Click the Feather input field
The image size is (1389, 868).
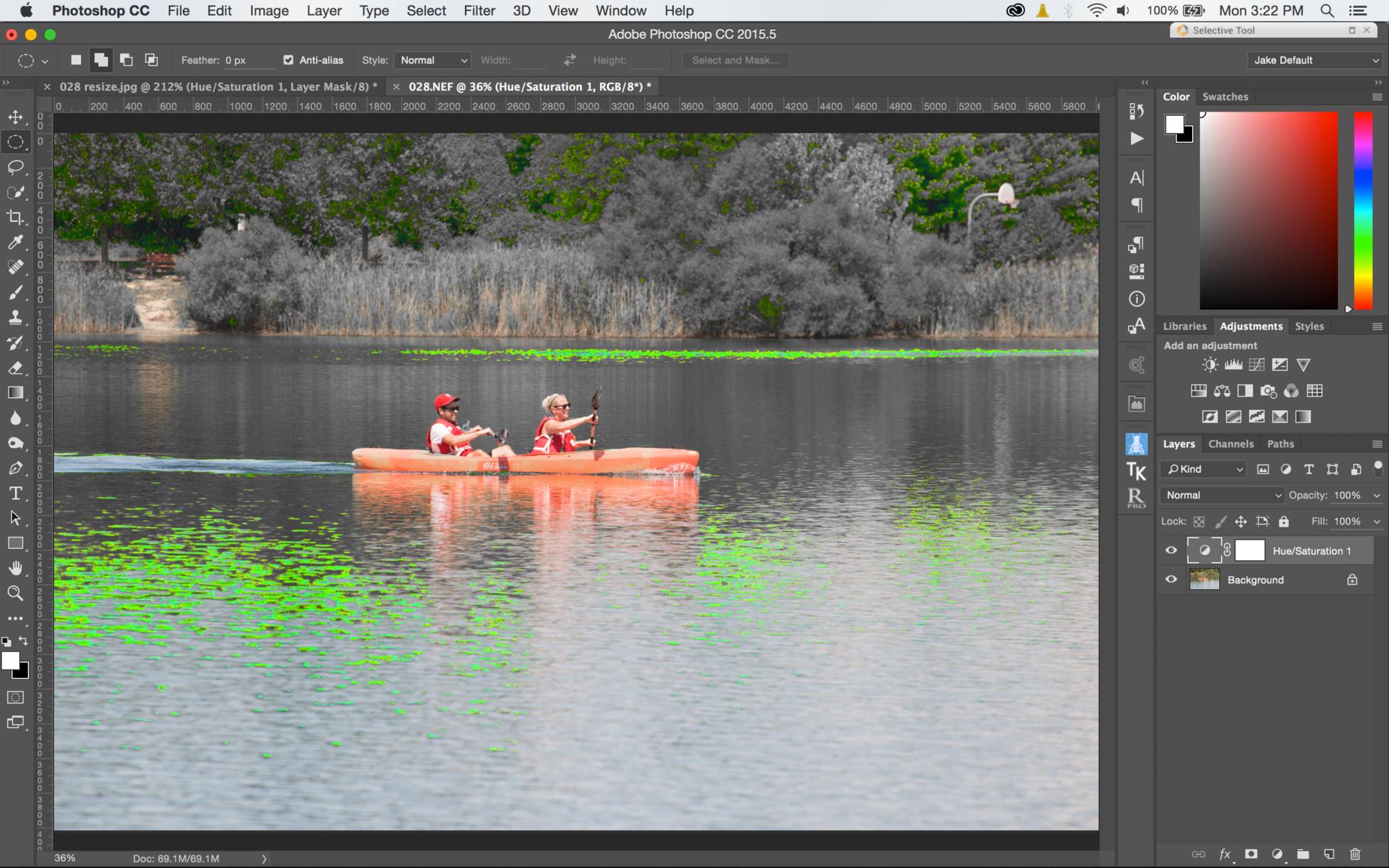(248, 60)
